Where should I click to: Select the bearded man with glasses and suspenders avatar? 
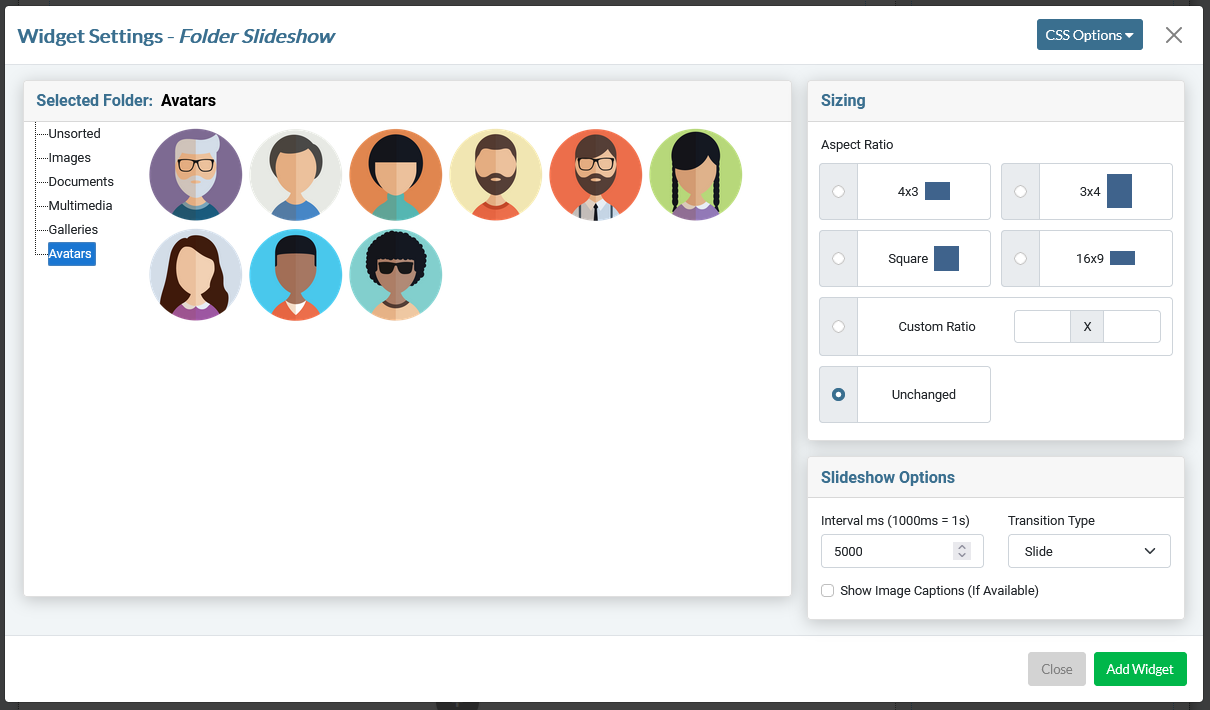click(596, 175)
